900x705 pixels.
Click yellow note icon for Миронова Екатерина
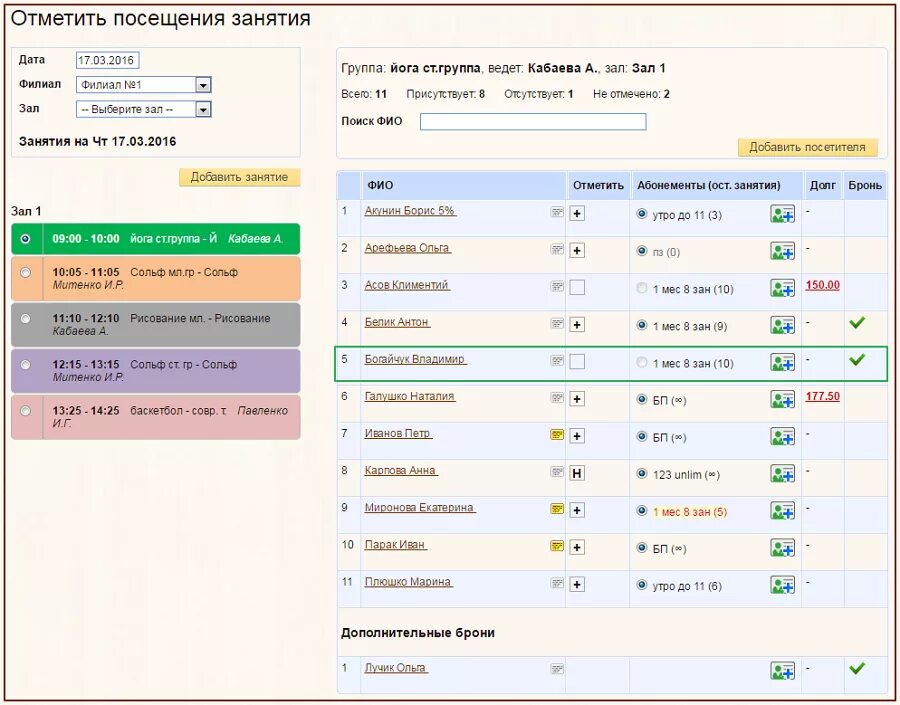coord(557,509)
